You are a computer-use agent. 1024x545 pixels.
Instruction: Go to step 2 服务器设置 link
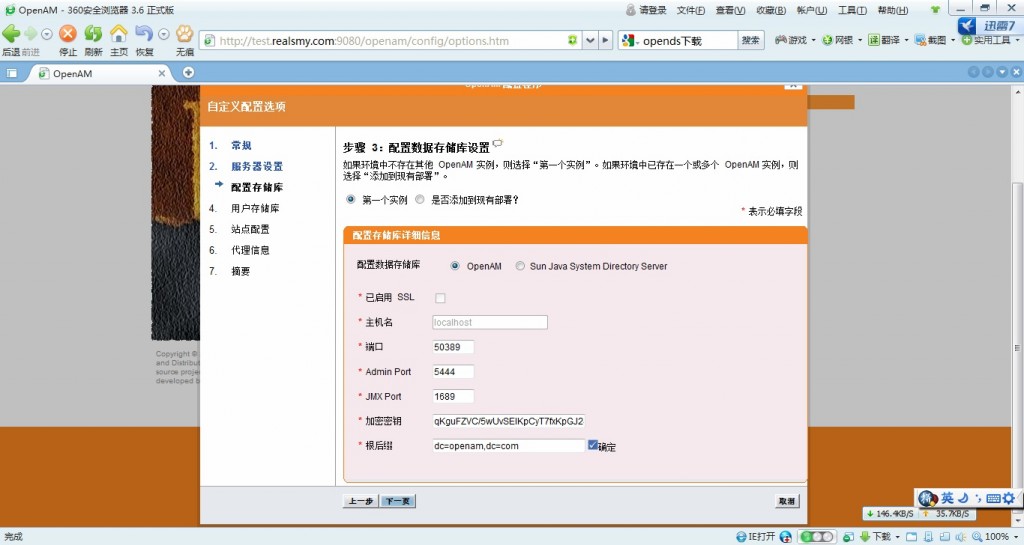coord(257,166)
